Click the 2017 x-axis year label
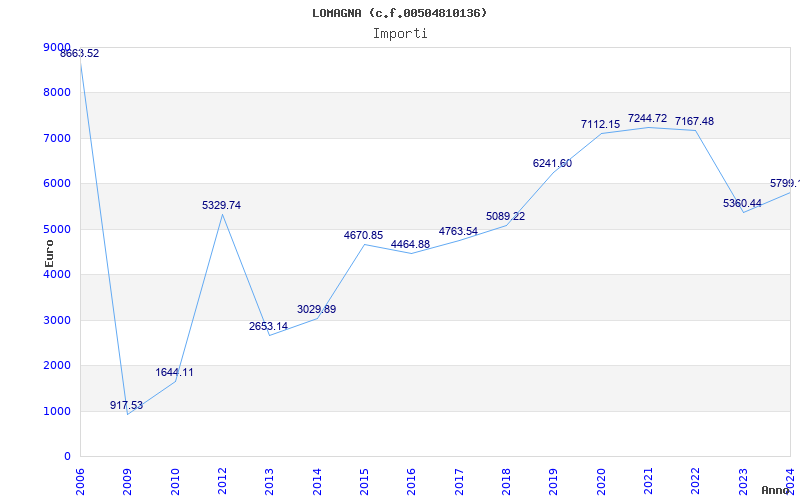The image size is (800, 500). [x=459, y=482]
